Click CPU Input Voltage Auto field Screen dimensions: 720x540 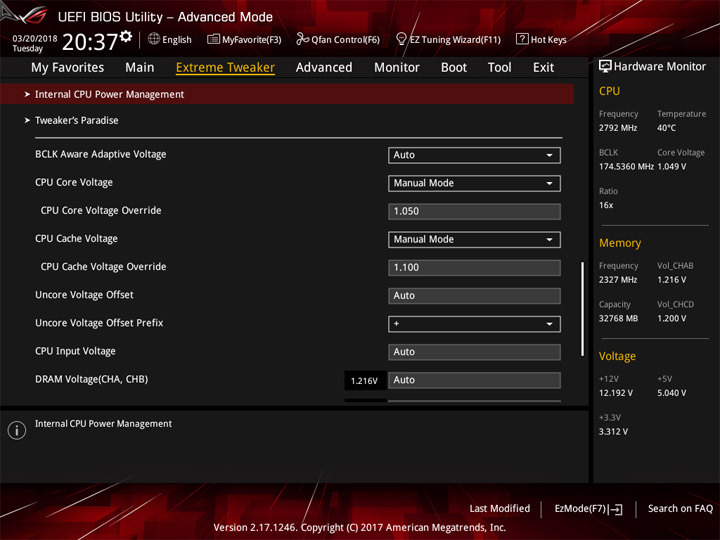(x=474, y=352)
